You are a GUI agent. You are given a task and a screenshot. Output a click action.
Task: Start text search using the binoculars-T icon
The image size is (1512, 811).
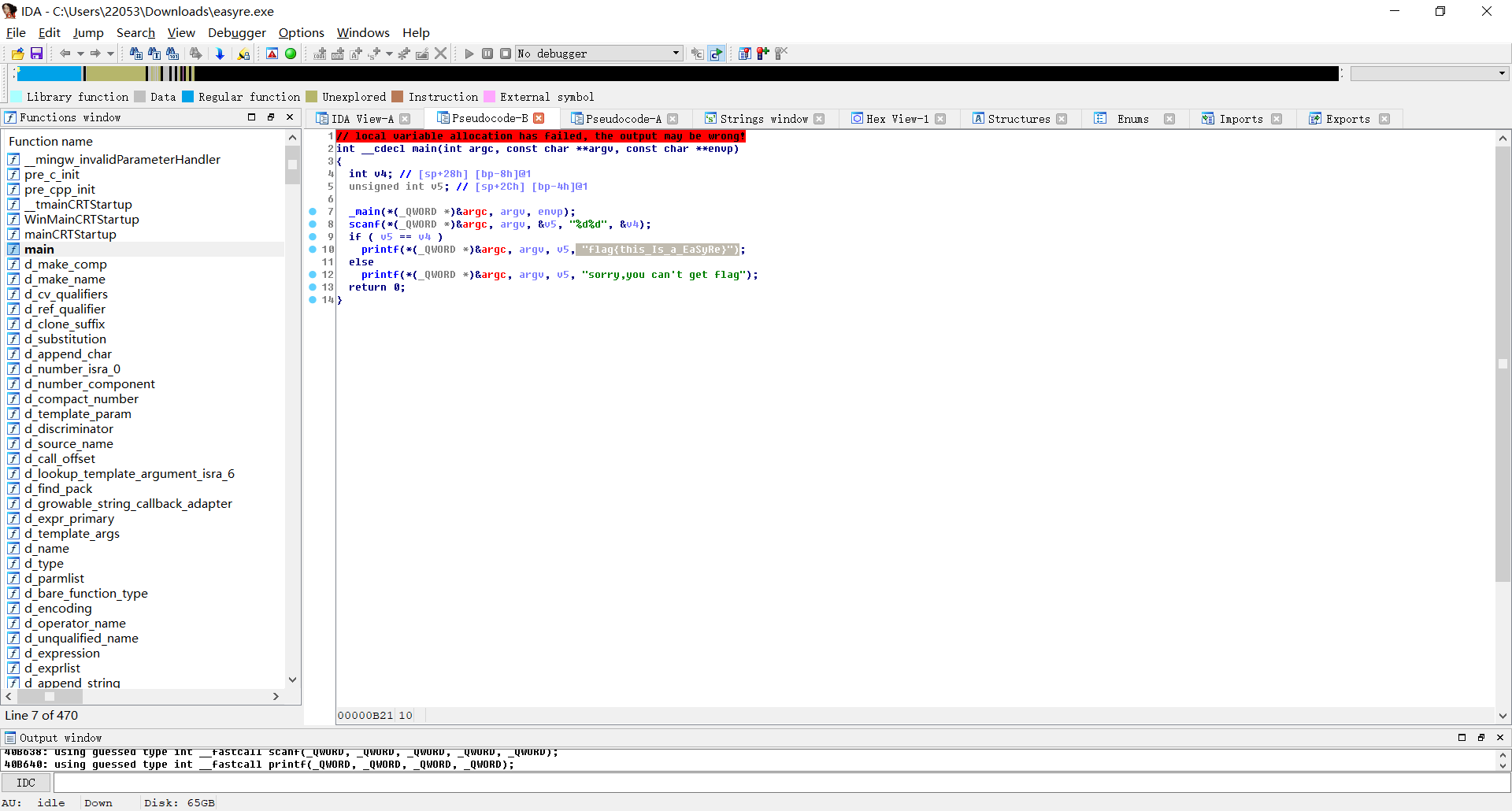pos(154,54)
